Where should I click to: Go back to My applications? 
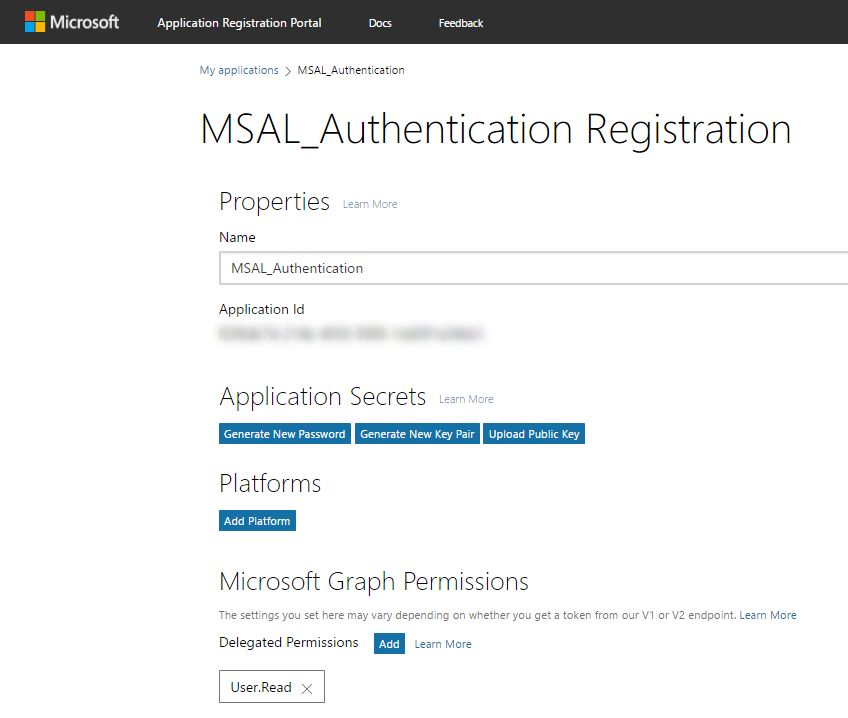point(238,70)
